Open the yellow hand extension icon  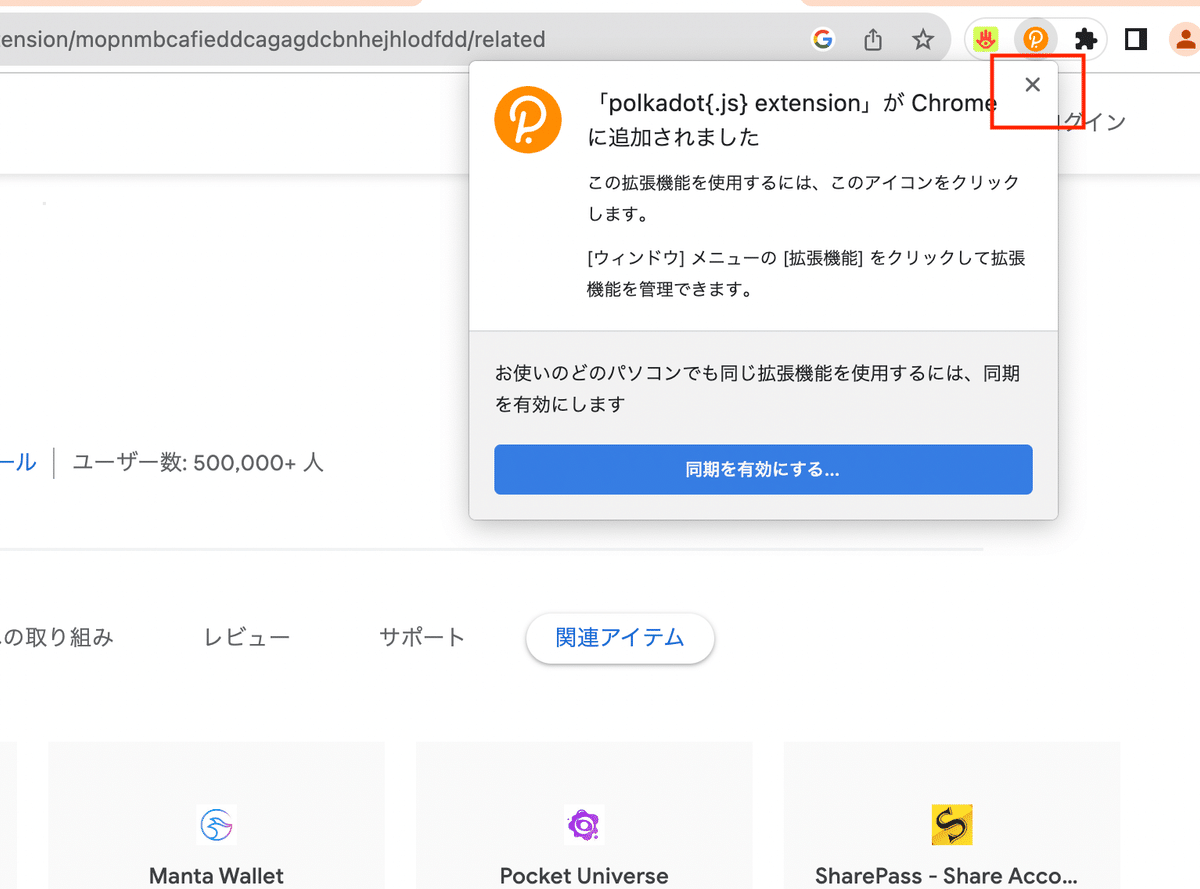click(987, 40)
